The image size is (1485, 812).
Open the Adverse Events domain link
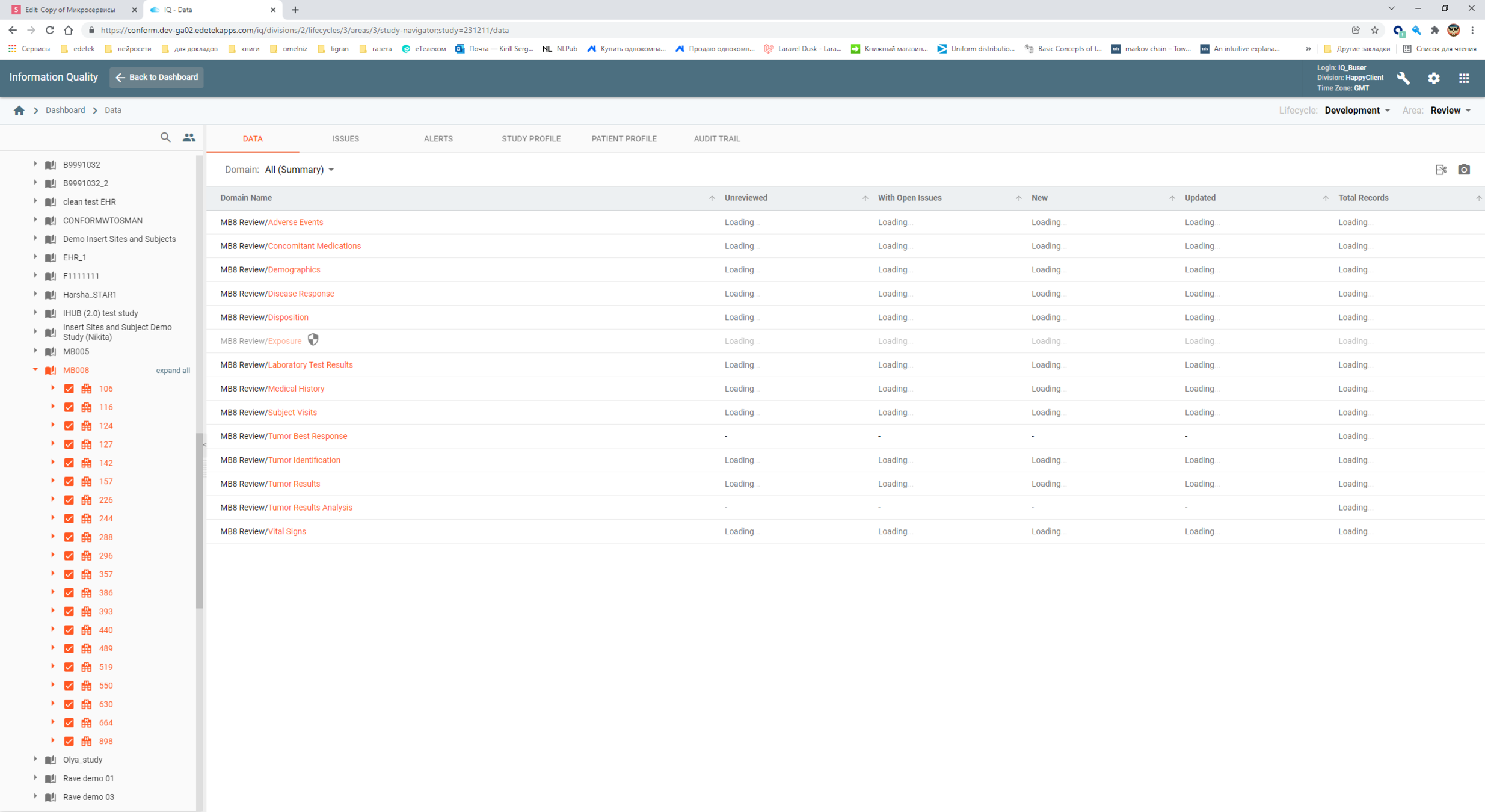[x=295, y=223]
